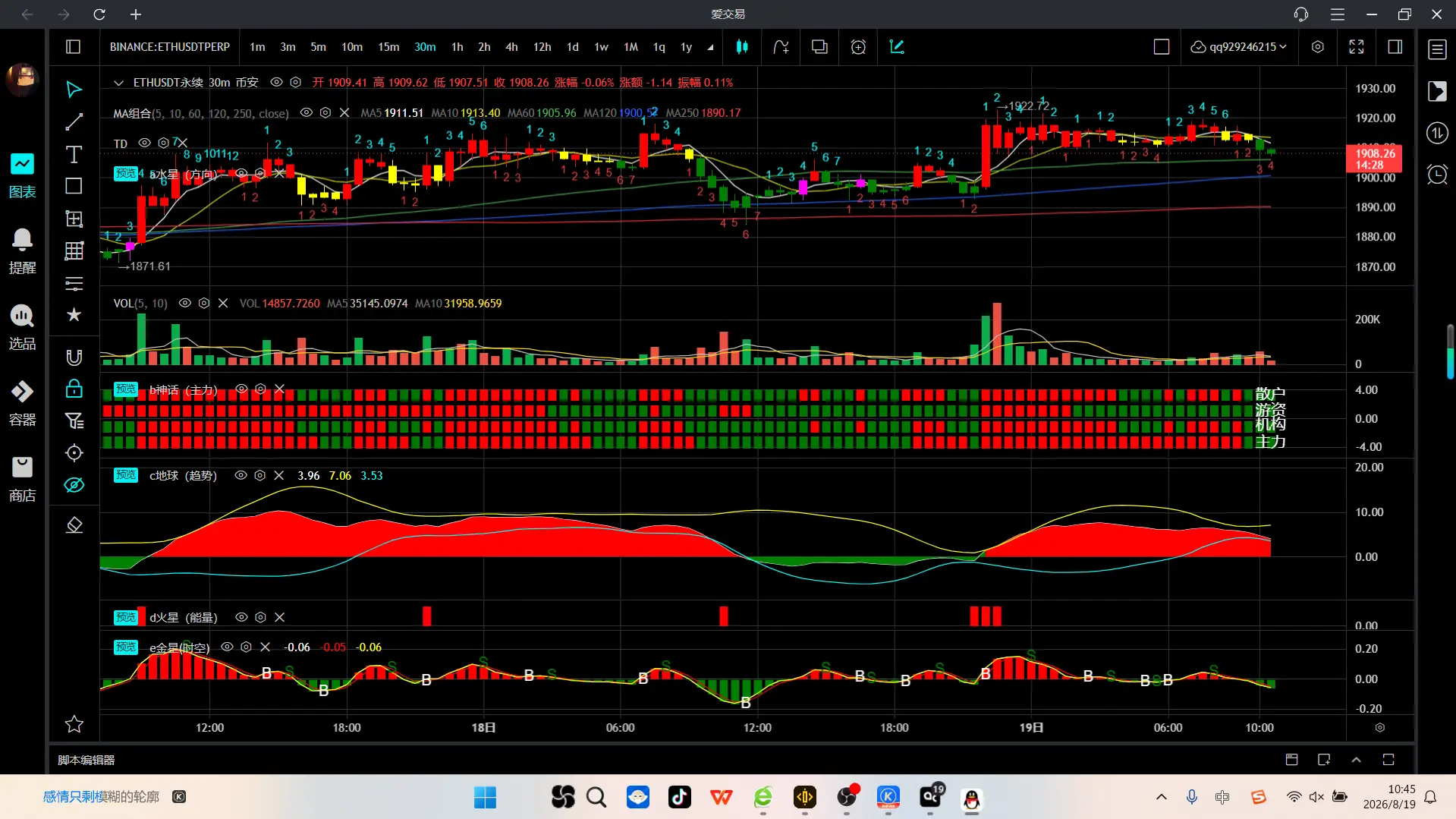Open time axis settings gear
The width and height of the screenshot is (1456, 819).
(1380, 727)
